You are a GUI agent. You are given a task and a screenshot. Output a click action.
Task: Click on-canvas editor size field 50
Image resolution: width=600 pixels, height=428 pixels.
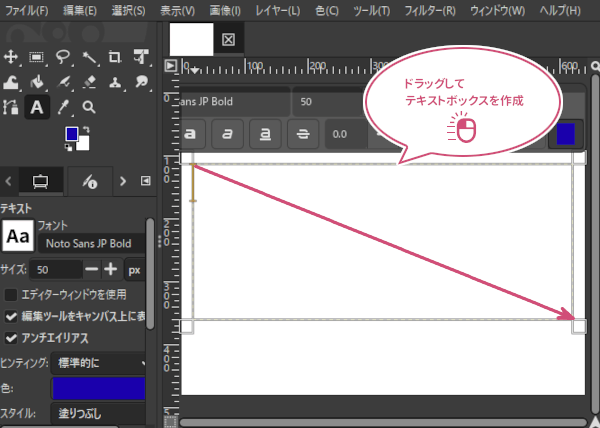[328, 102]
